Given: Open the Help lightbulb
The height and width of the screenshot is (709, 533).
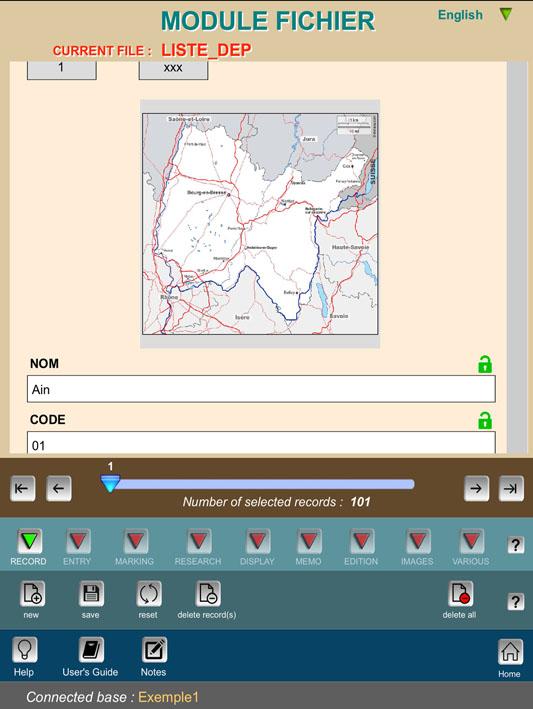Looking at the screenshot, I should pos(24,650).
